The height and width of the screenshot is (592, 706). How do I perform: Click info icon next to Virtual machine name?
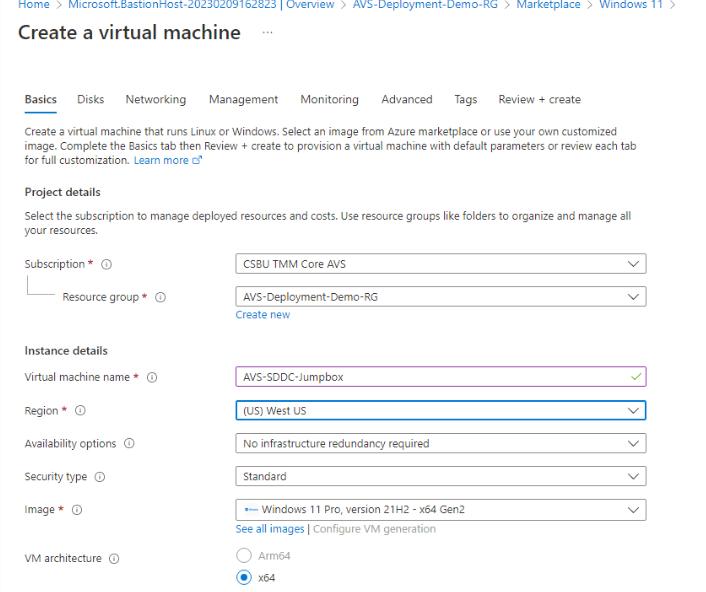(x=152, y=378)
